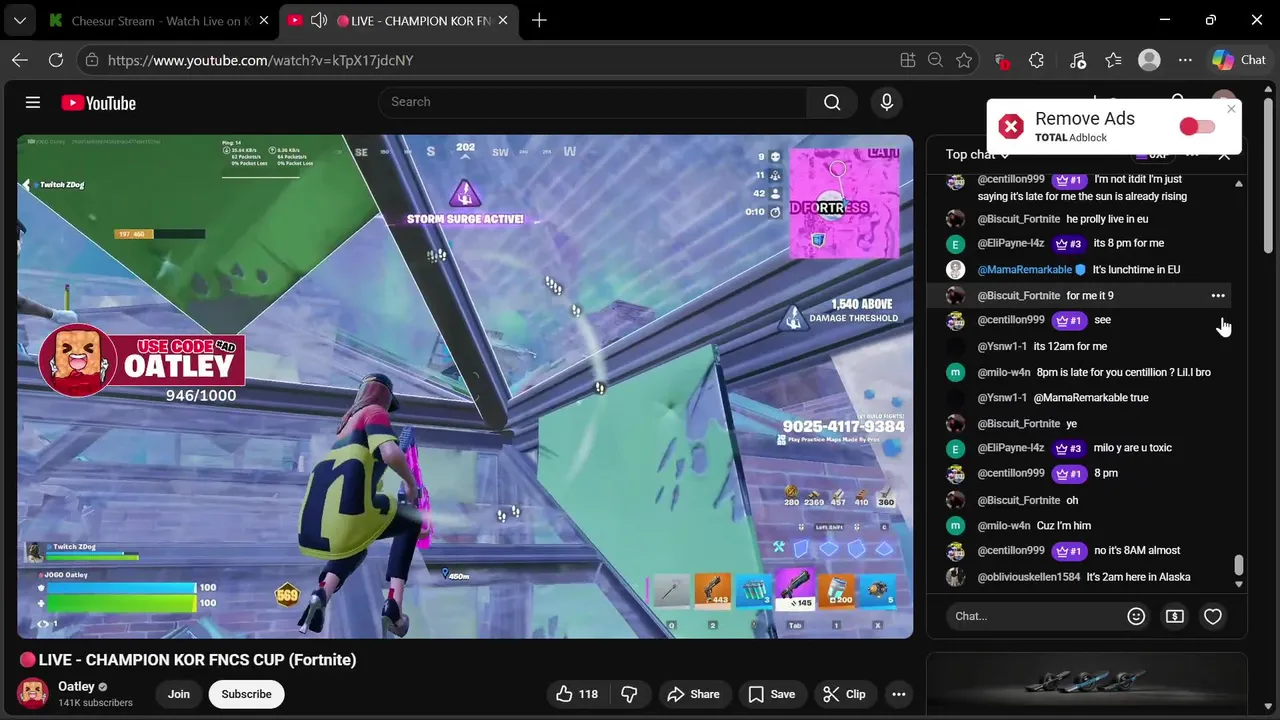Refresh the current page

click(56, 60)
